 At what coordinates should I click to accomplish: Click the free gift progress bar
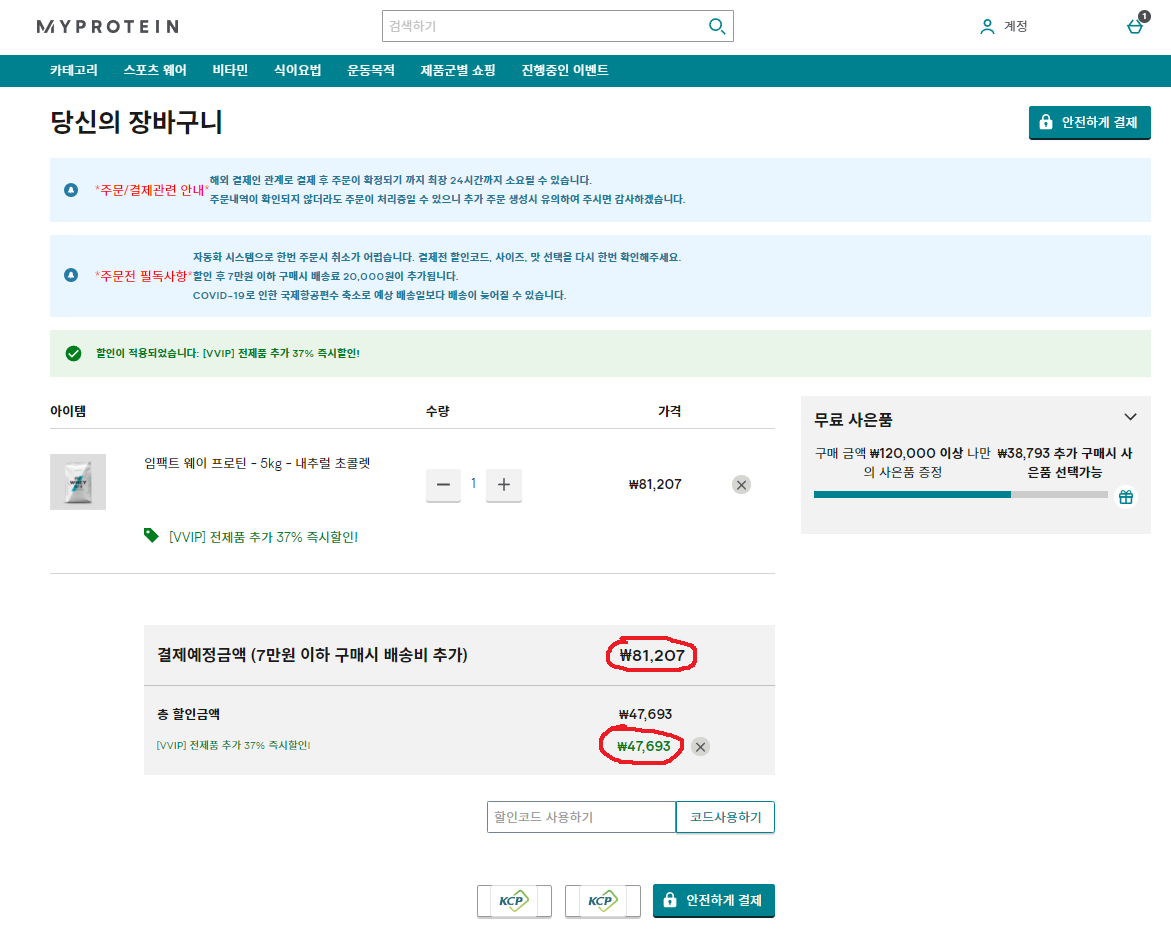coord(960,494)
